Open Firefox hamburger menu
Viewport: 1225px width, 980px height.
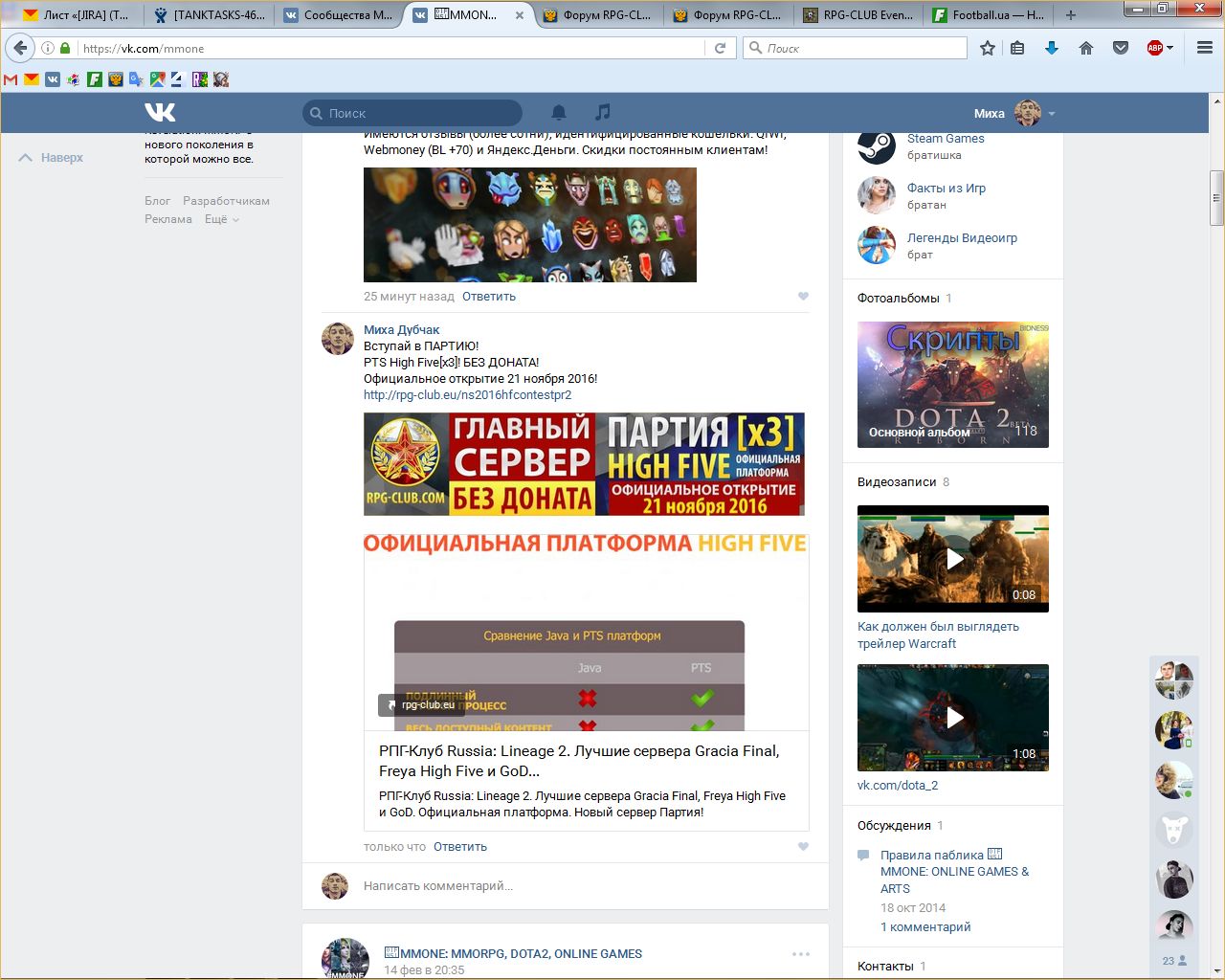coord(1205,48)
